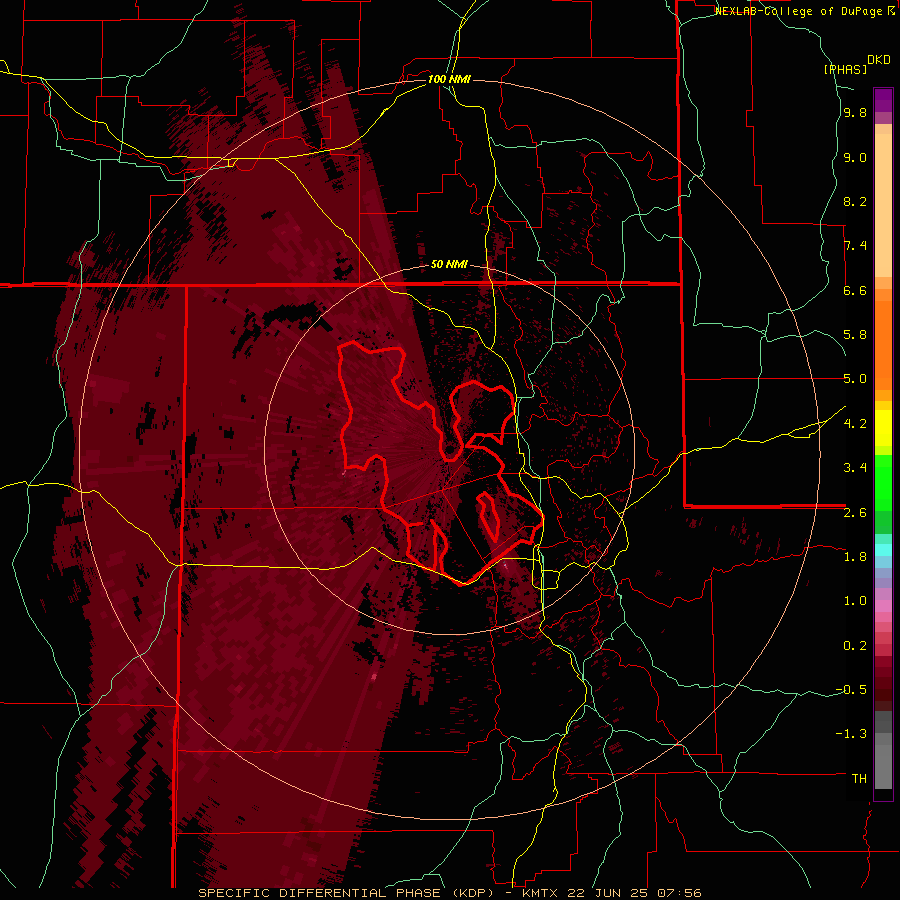Screen dimensions: 900x900
Task: Click the "SPECIFIC DIFFERENTIAL PHASE" caption text
Action: click(320, 893)
